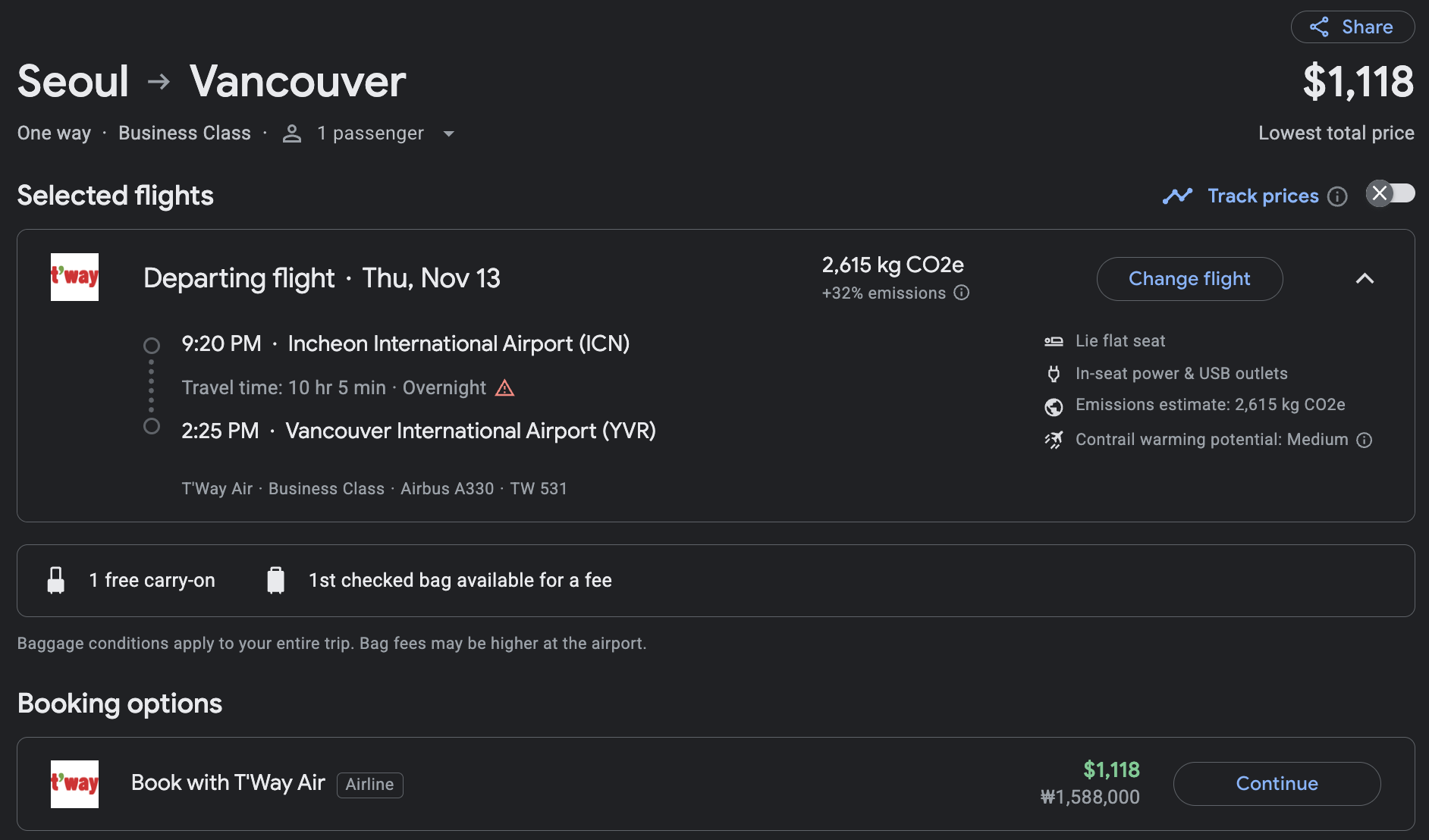Click Continue to book with T'Way Air
Screen dimensions: 1429x840
pyautogui.click(x=1277, y=783)
